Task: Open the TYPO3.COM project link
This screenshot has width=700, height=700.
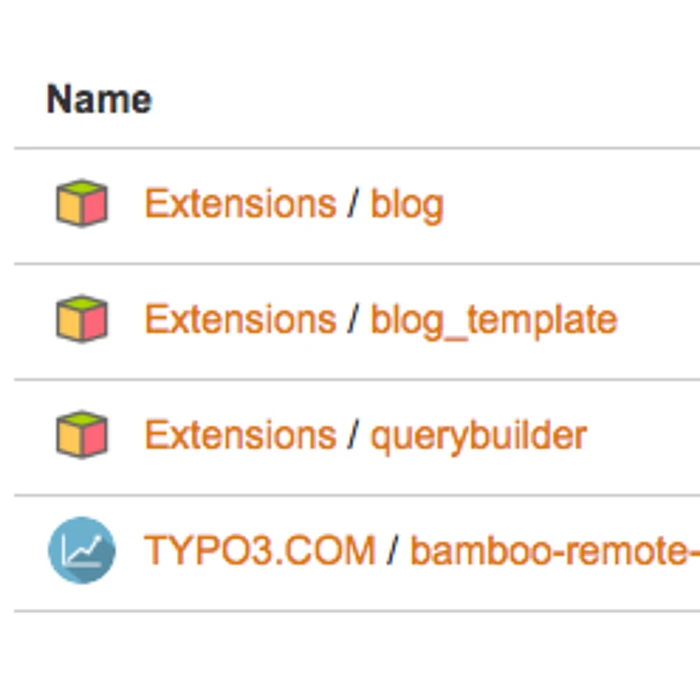Action: (x=260, y=551)
